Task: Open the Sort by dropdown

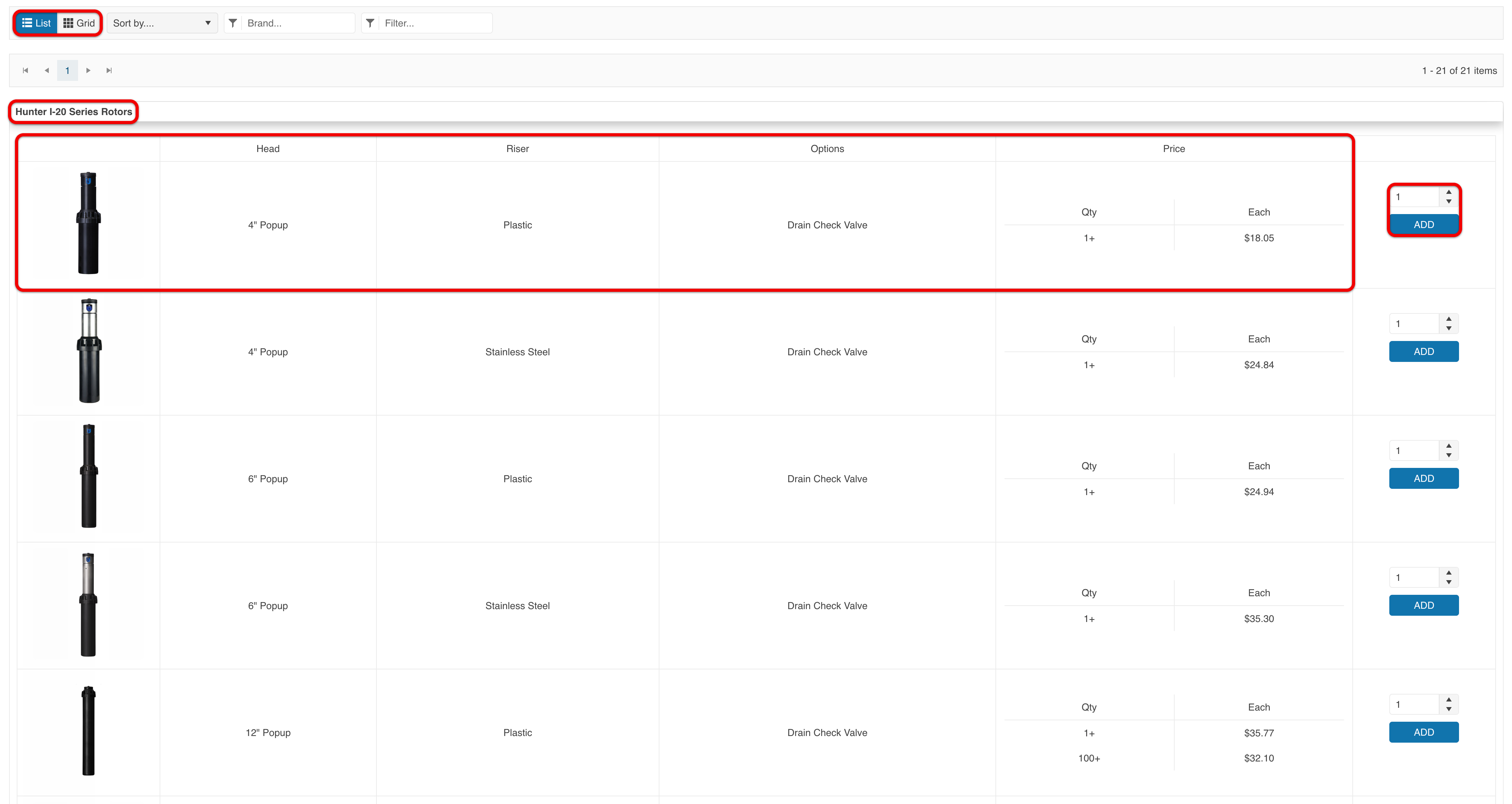Action: (161, 23)
